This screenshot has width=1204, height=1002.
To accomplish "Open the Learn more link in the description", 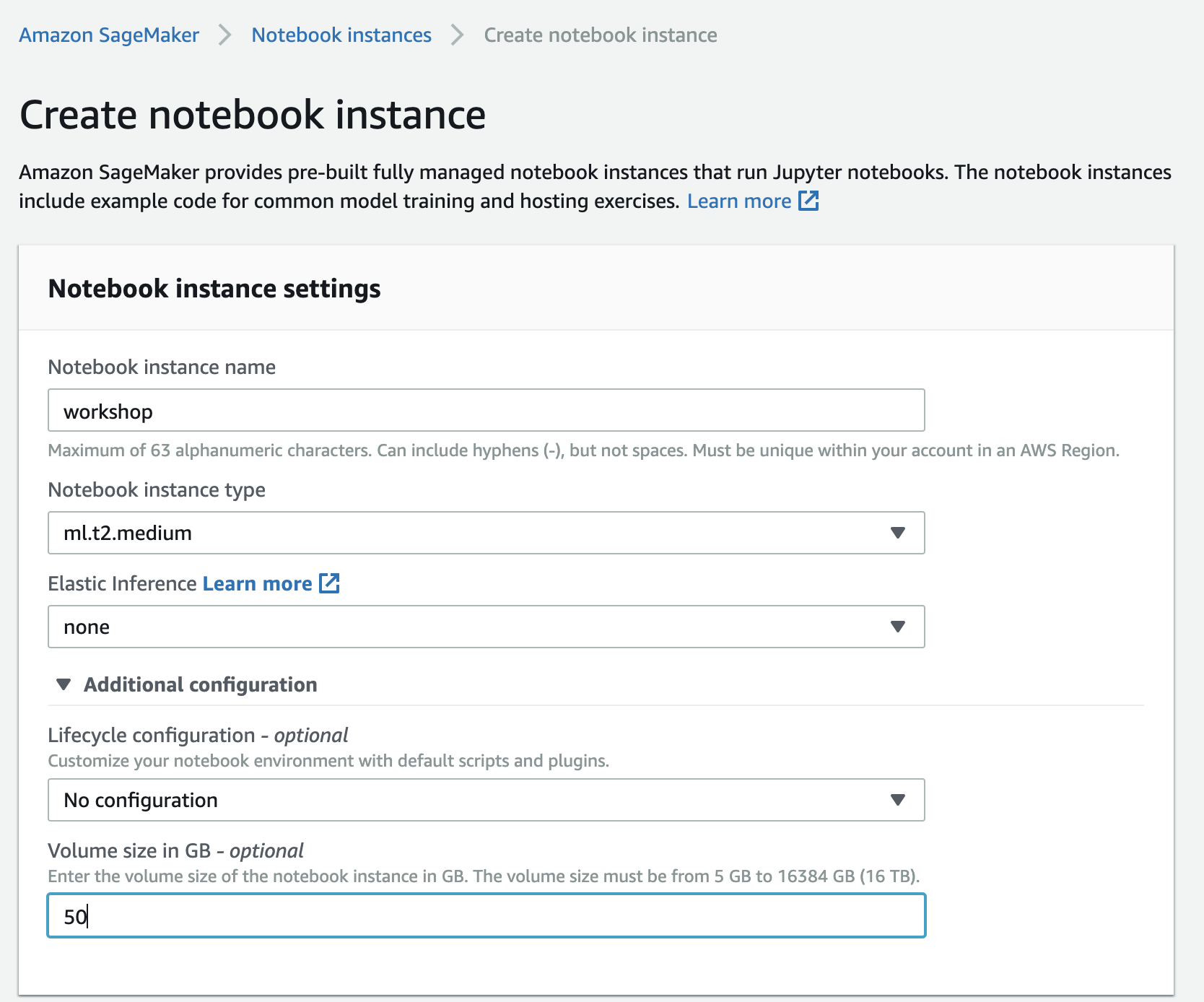I will point(739,201).
